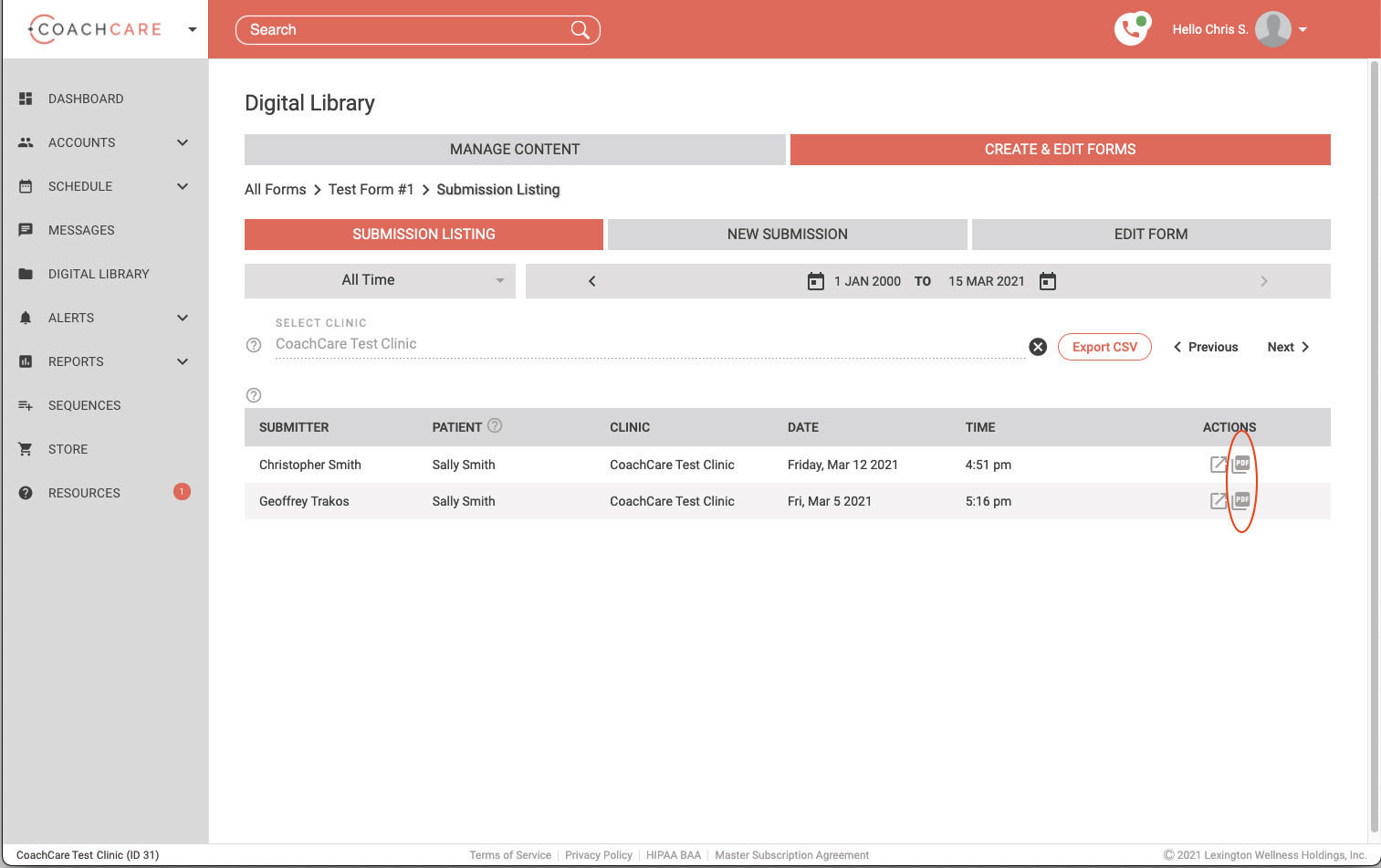The width and height of the screenshot is (1381, 868).
Task: Click the Sequences list-add icon
Action: [x=26, y=405]
